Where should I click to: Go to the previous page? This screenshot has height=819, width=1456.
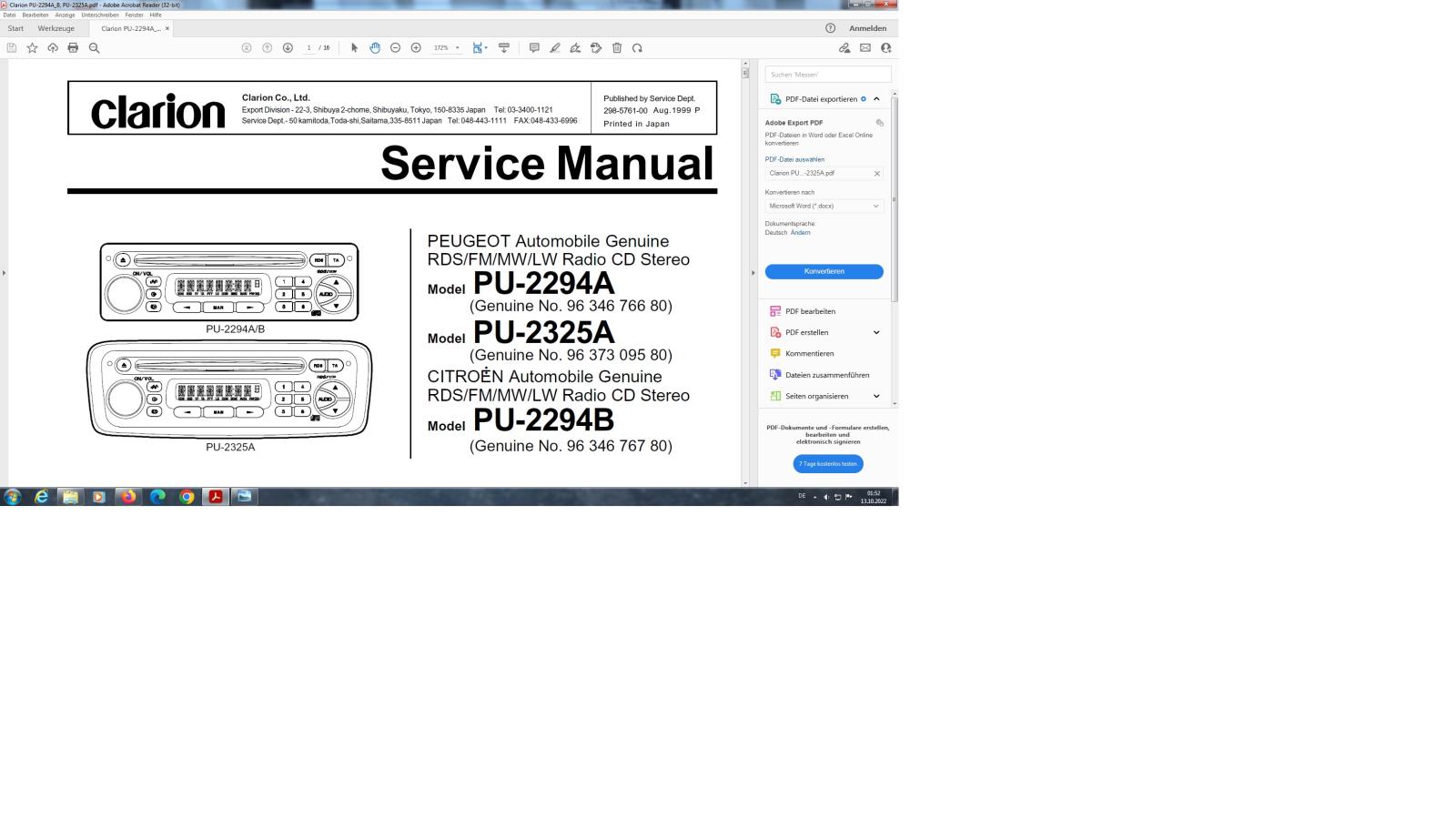tap(268, 48)
